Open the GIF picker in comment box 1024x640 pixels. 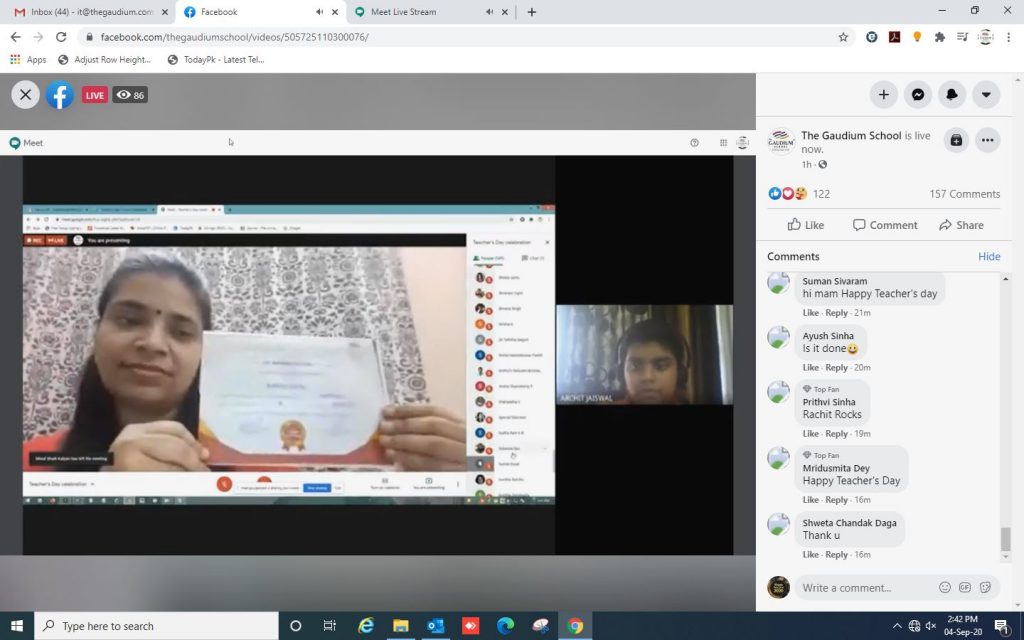pyautogui.click(x=965, y=587)
